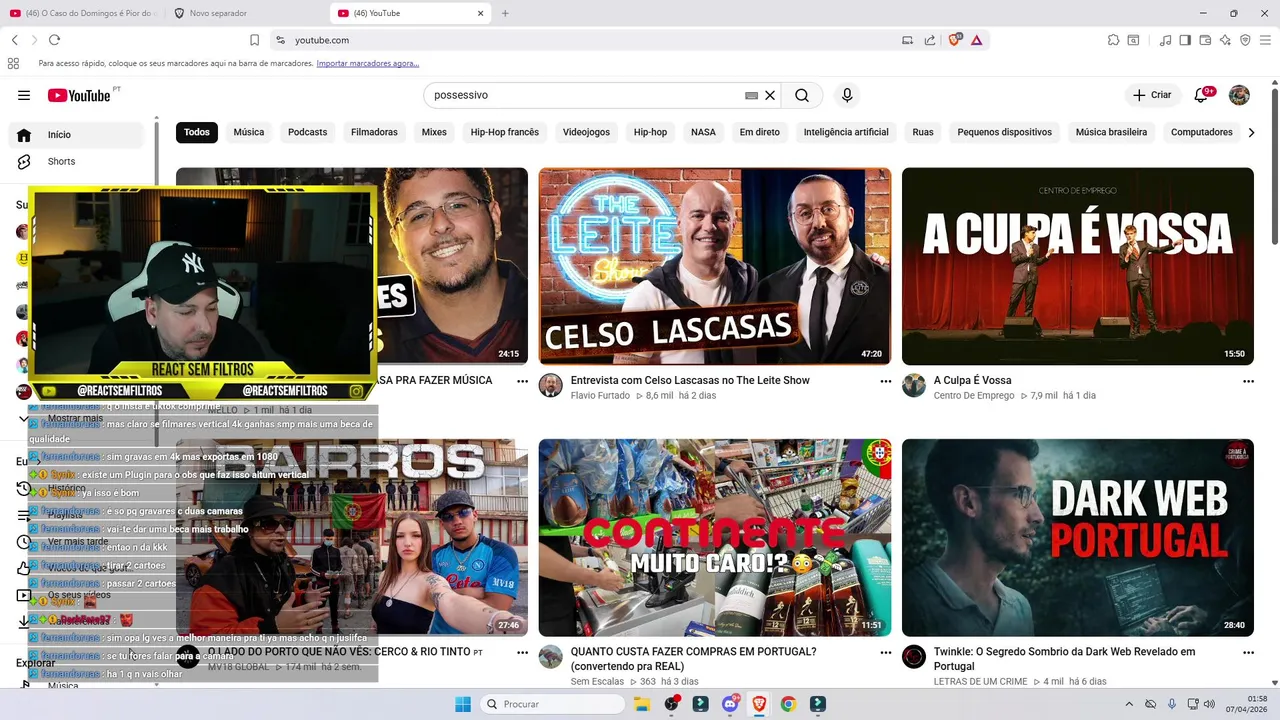
Task: Bookmark this page using the bookmark icon
Action: click(x=254, y=40)
